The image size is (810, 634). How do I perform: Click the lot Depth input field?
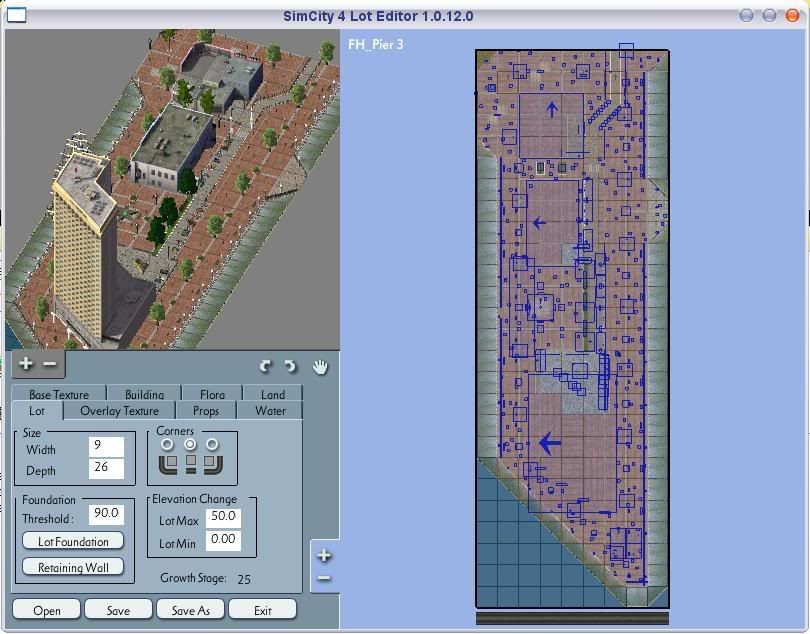[x=106, y=468]
